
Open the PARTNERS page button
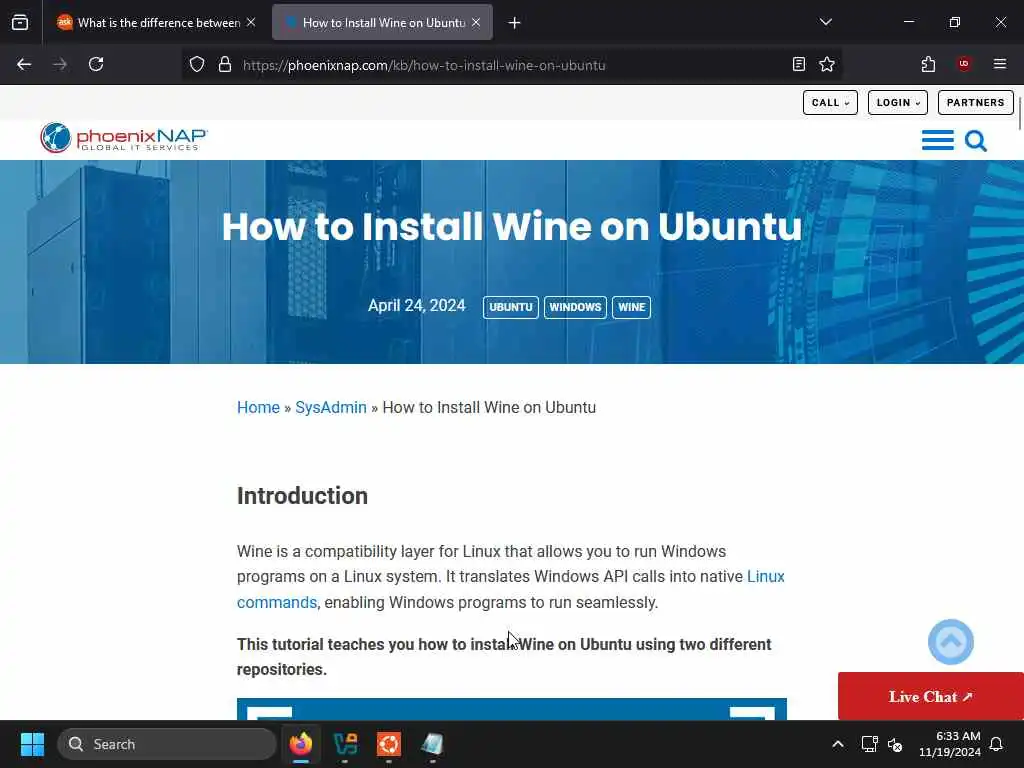(x=976, y=103)
